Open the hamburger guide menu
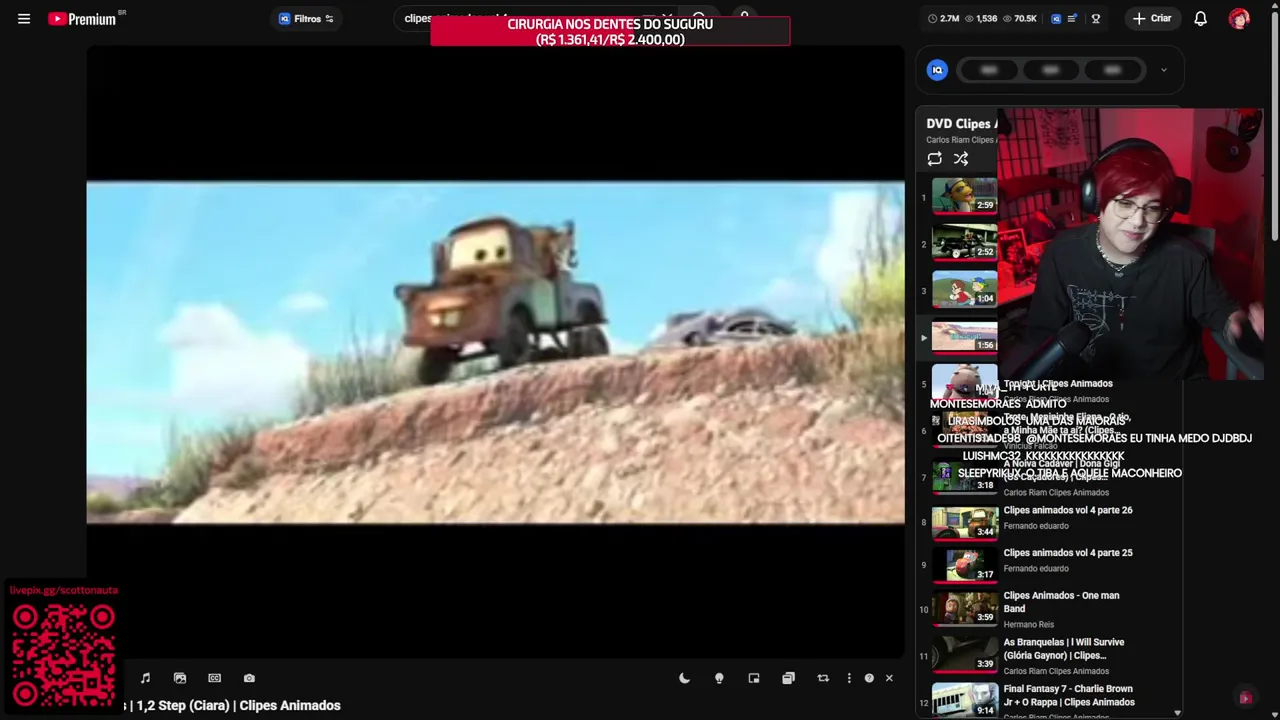The height and width of the screenshot is (720, 1280). [24, 19]
